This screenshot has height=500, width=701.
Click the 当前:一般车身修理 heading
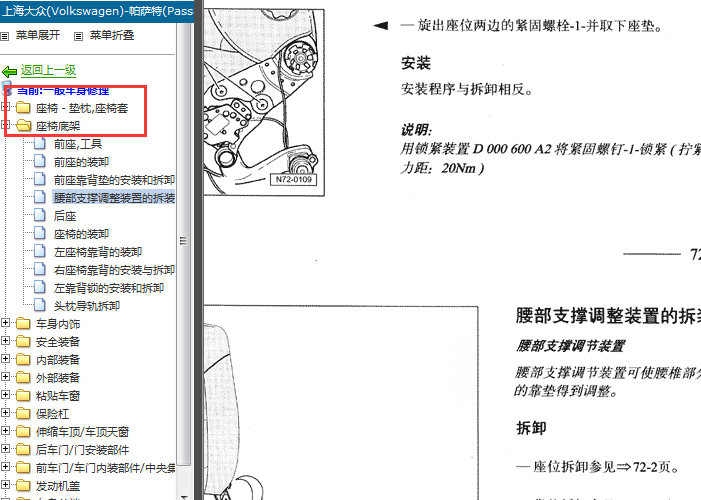pyautogui.click(x=63, y=90)
